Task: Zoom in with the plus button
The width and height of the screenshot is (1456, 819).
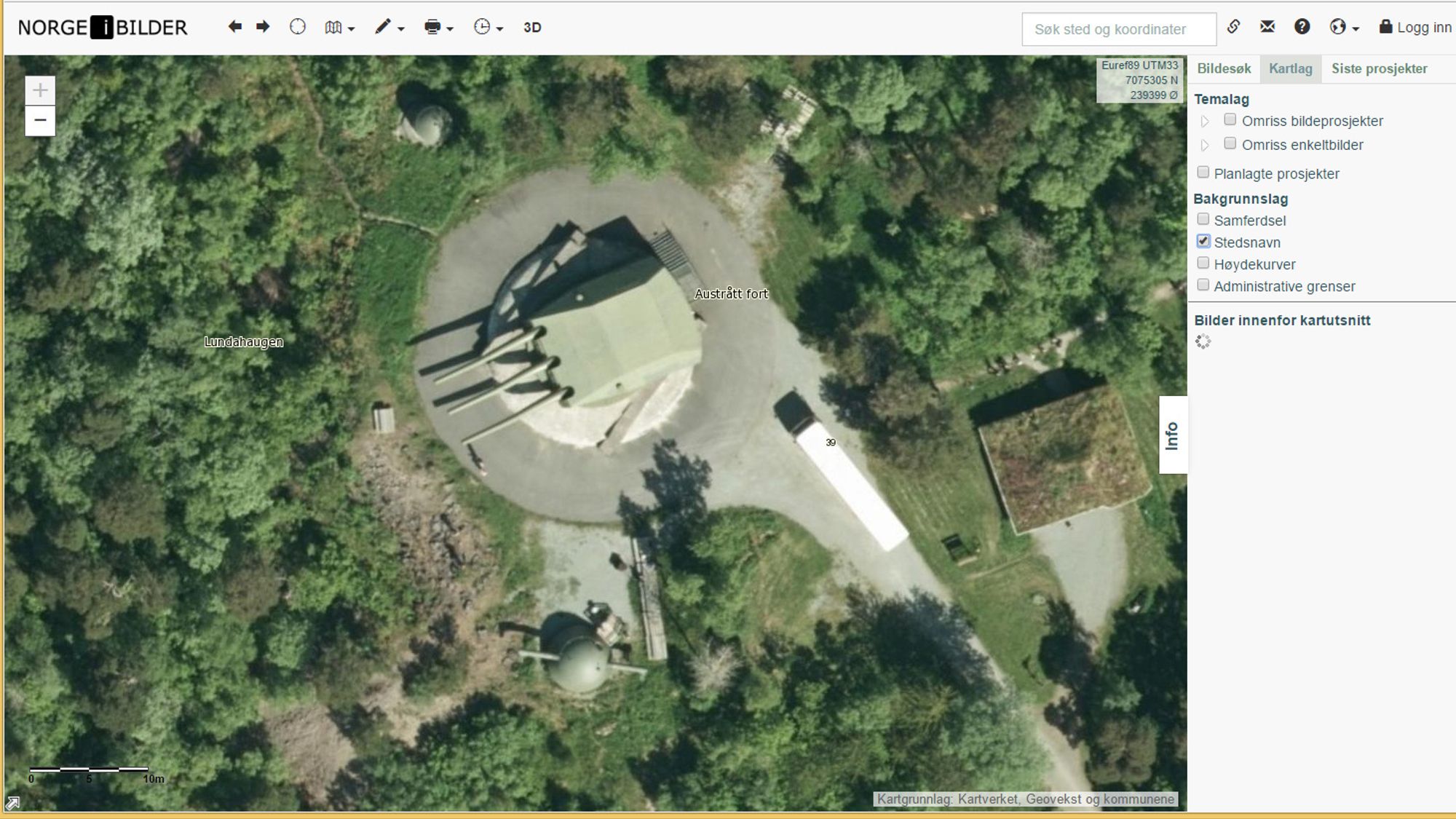Action: pos(40,90)
